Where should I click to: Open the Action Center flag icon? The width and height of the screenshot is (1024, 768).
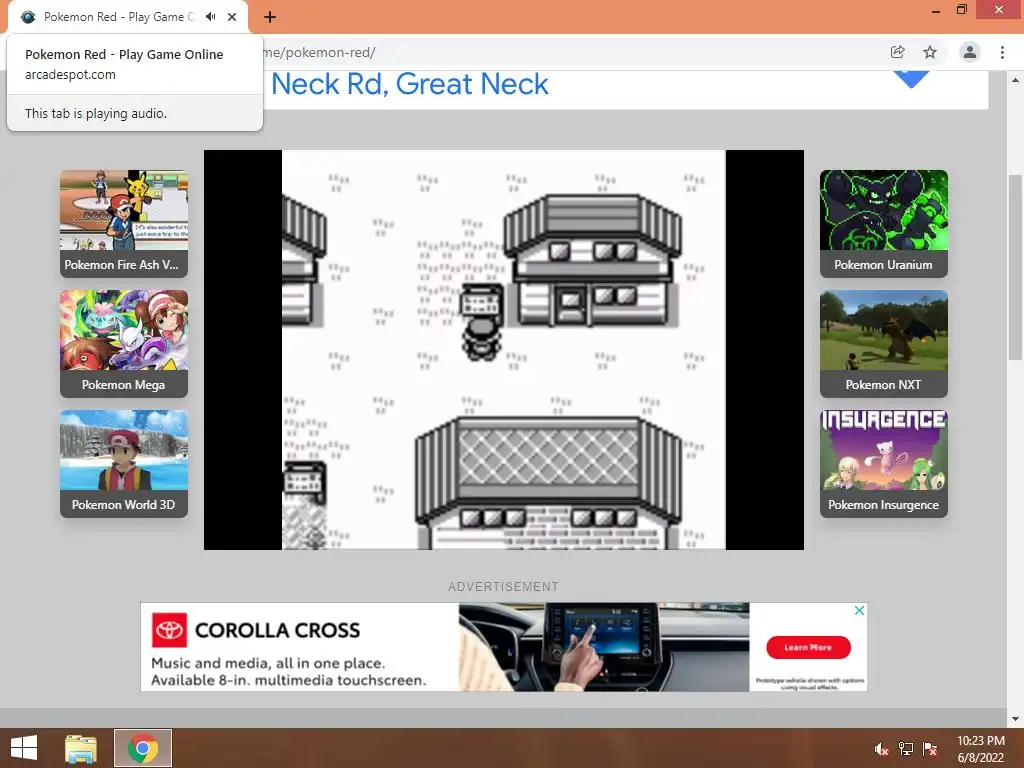[x=930, y=749]
